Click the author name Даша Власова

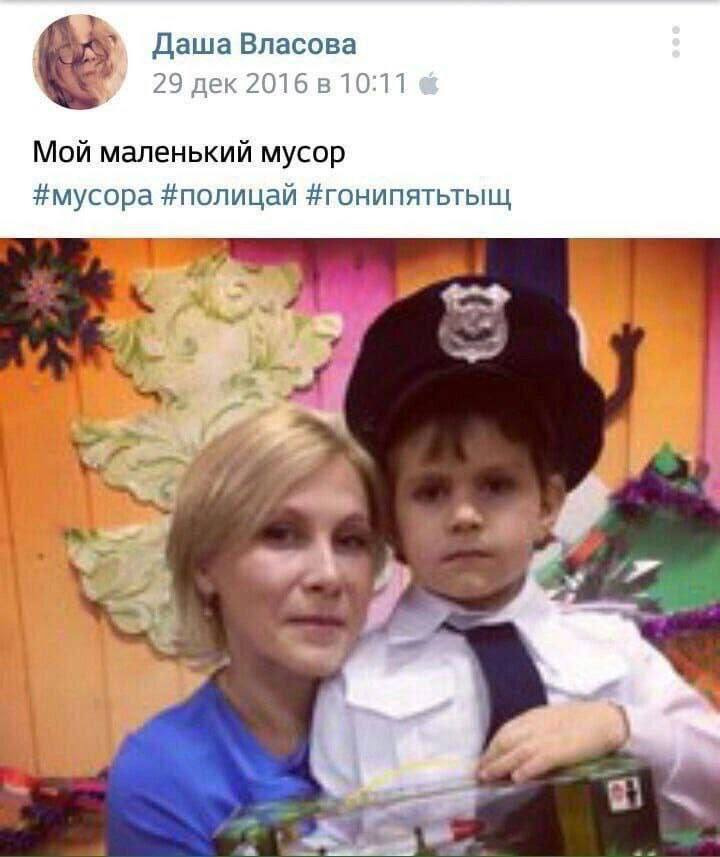(x=254, y=44)
